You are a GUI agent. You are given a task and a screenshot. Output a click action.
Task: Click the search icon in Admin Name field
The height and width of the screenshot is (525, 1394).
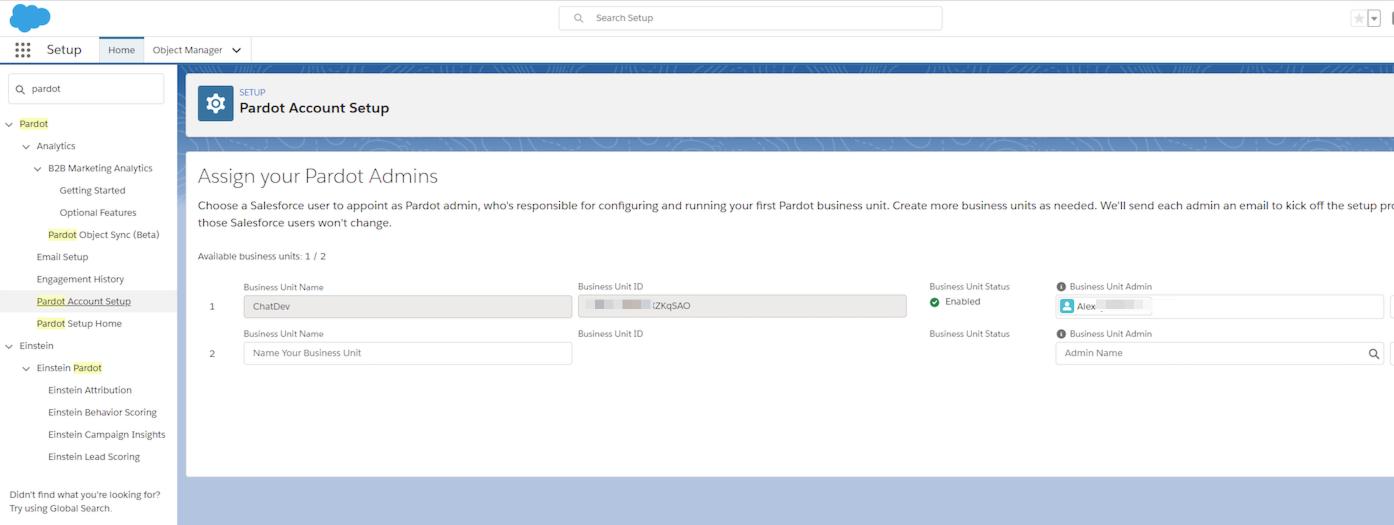[x=1374, y=353]
